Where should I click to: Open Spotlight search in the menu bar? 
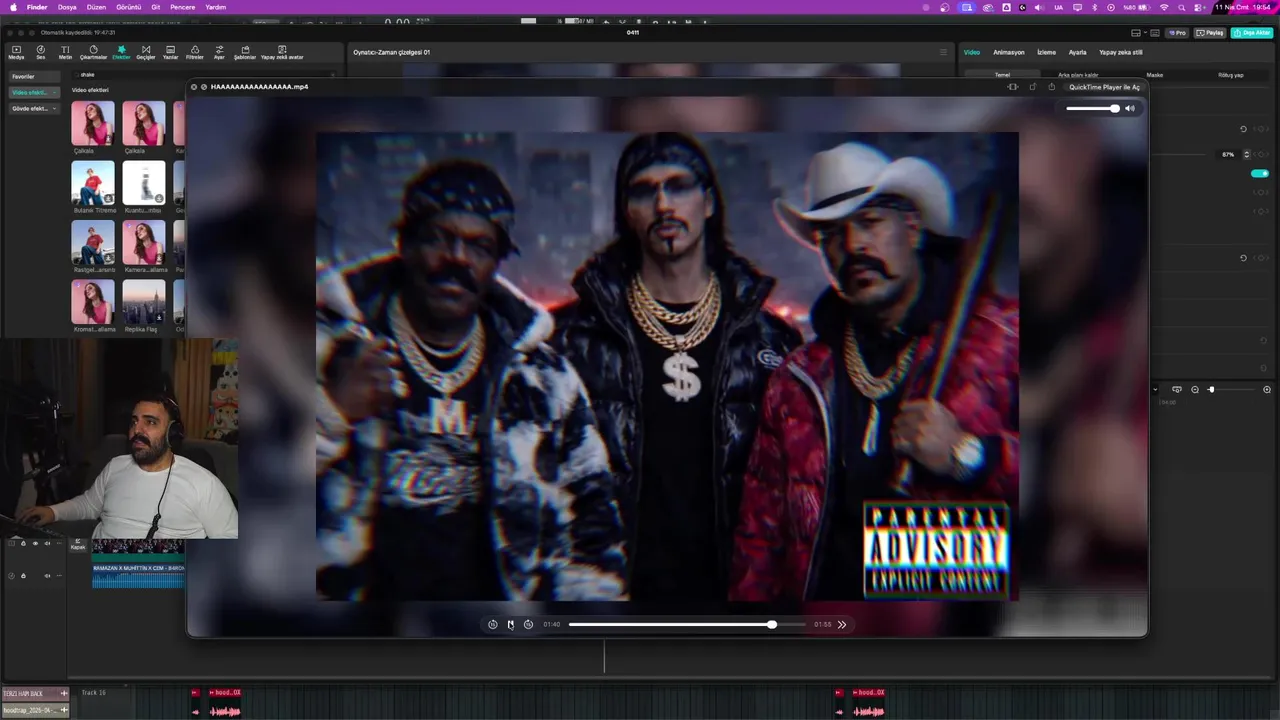coord(1181,7)
